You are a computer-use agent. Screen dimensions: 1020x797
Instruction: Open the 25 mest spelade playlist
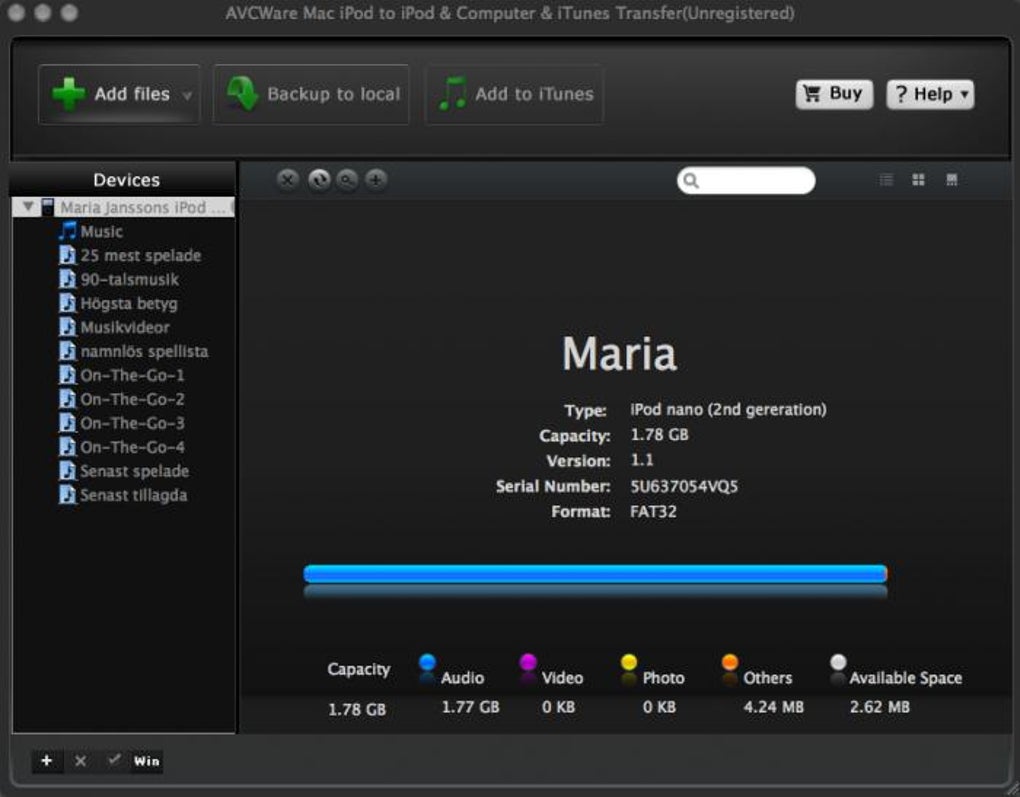pyautogui.click(x=141, y=256)
